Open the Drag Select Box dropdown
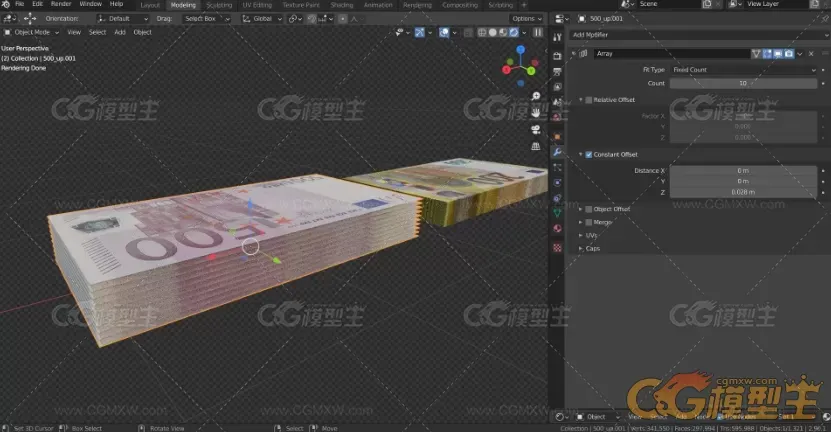The image size is (831, 432). (x=207, y=19)
